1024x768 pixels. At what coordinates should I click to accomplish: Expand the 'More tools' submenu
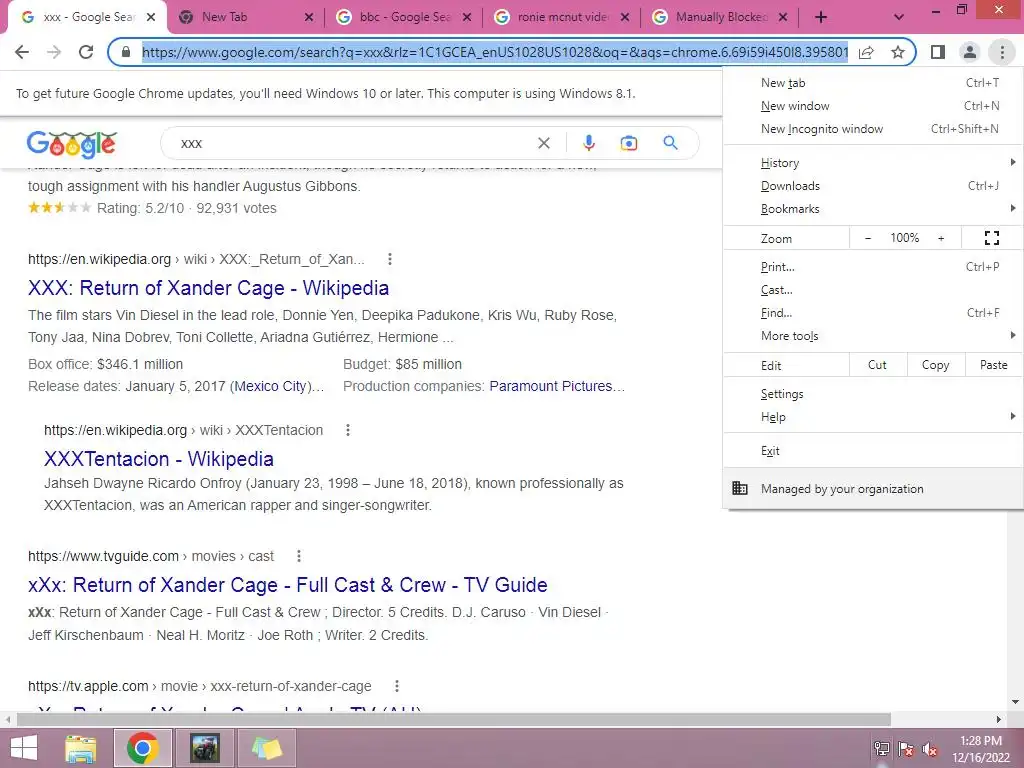click(x=873, y=336)
